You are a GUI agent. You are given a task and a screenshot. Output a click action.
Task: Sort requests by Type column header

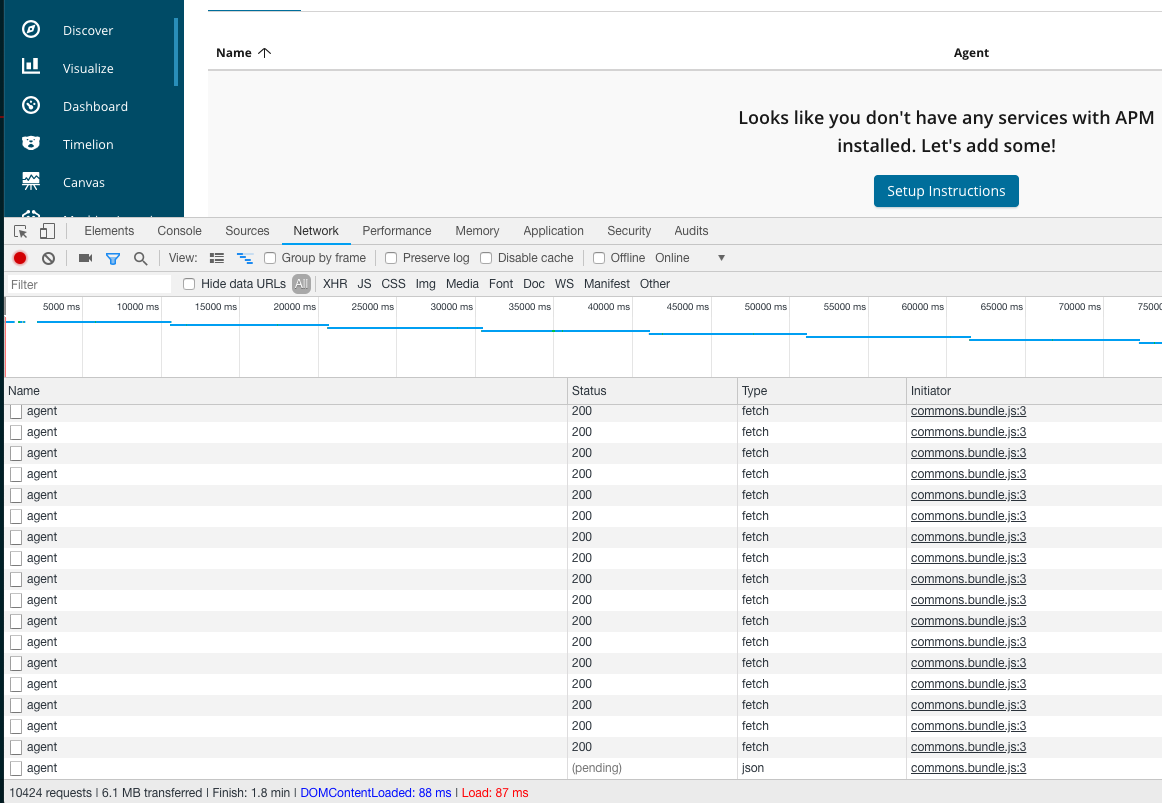click(x=822, y=391)
